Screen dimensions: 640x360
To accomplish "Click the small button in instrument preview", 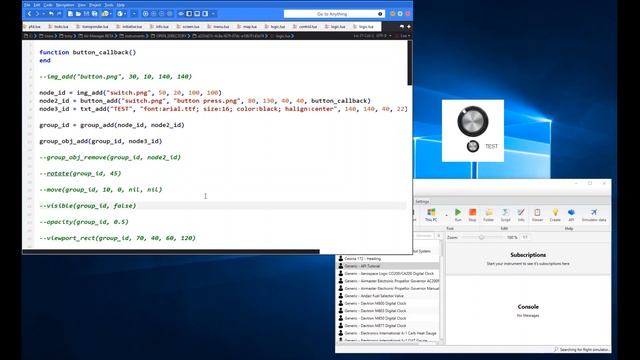I will pyautogui.click(x=473, y=146).
